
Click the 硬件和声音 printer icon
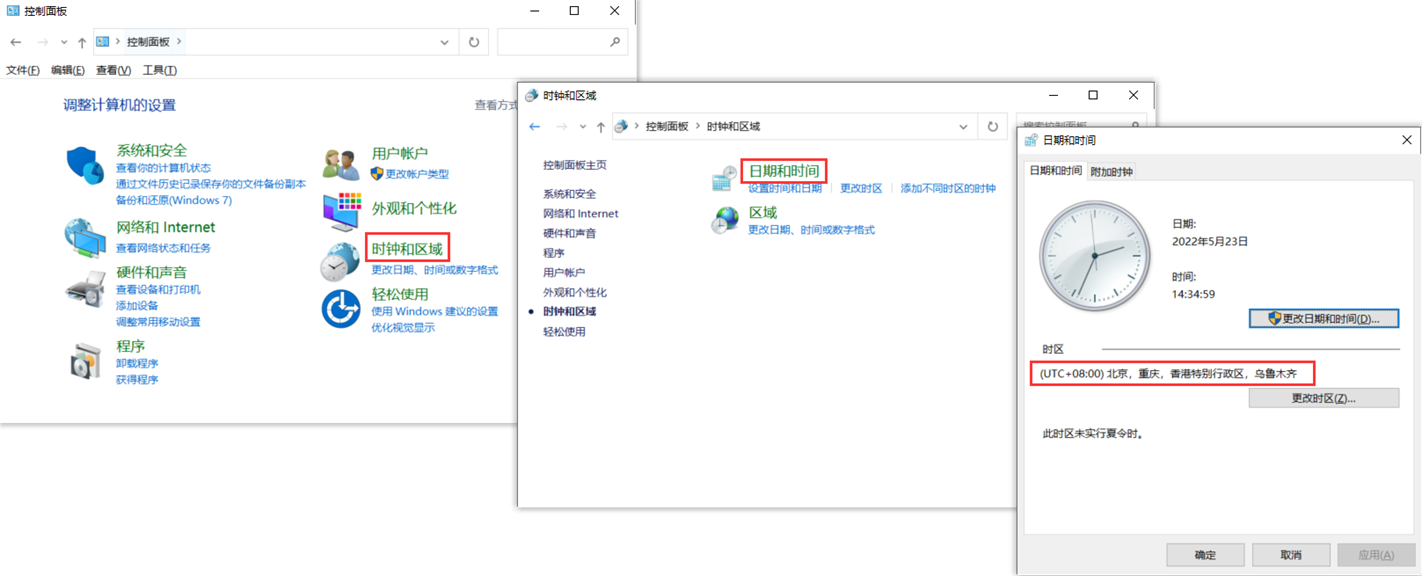85,289
